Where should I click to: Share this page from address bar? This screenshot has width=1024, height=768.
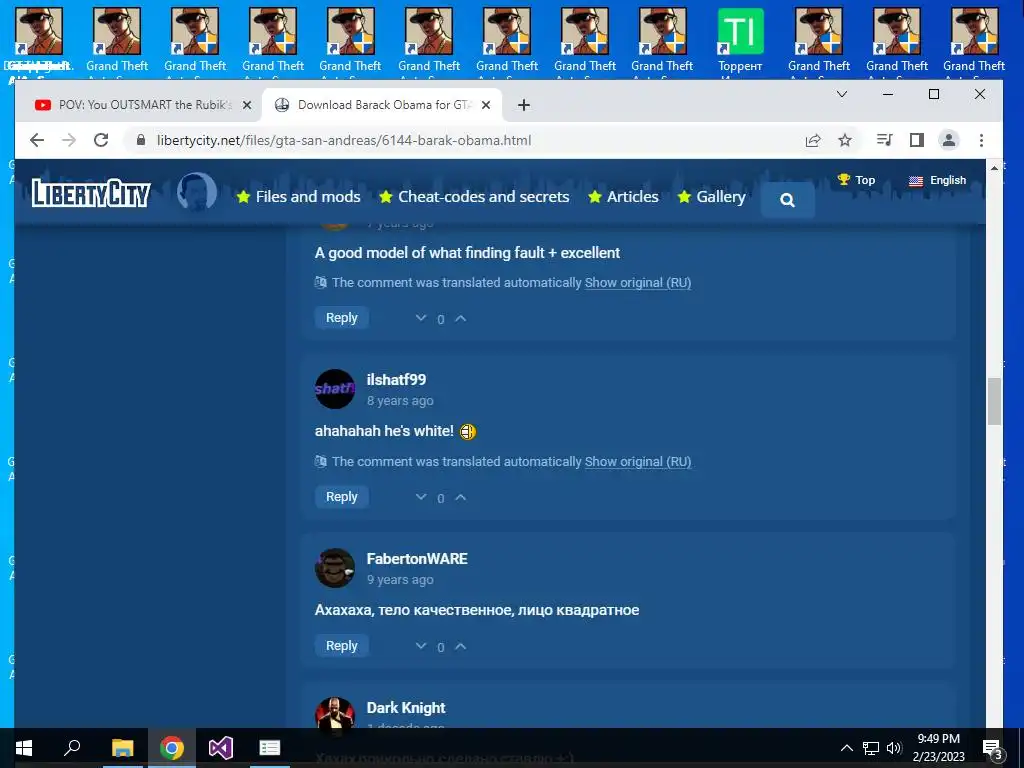coord(813,140)
